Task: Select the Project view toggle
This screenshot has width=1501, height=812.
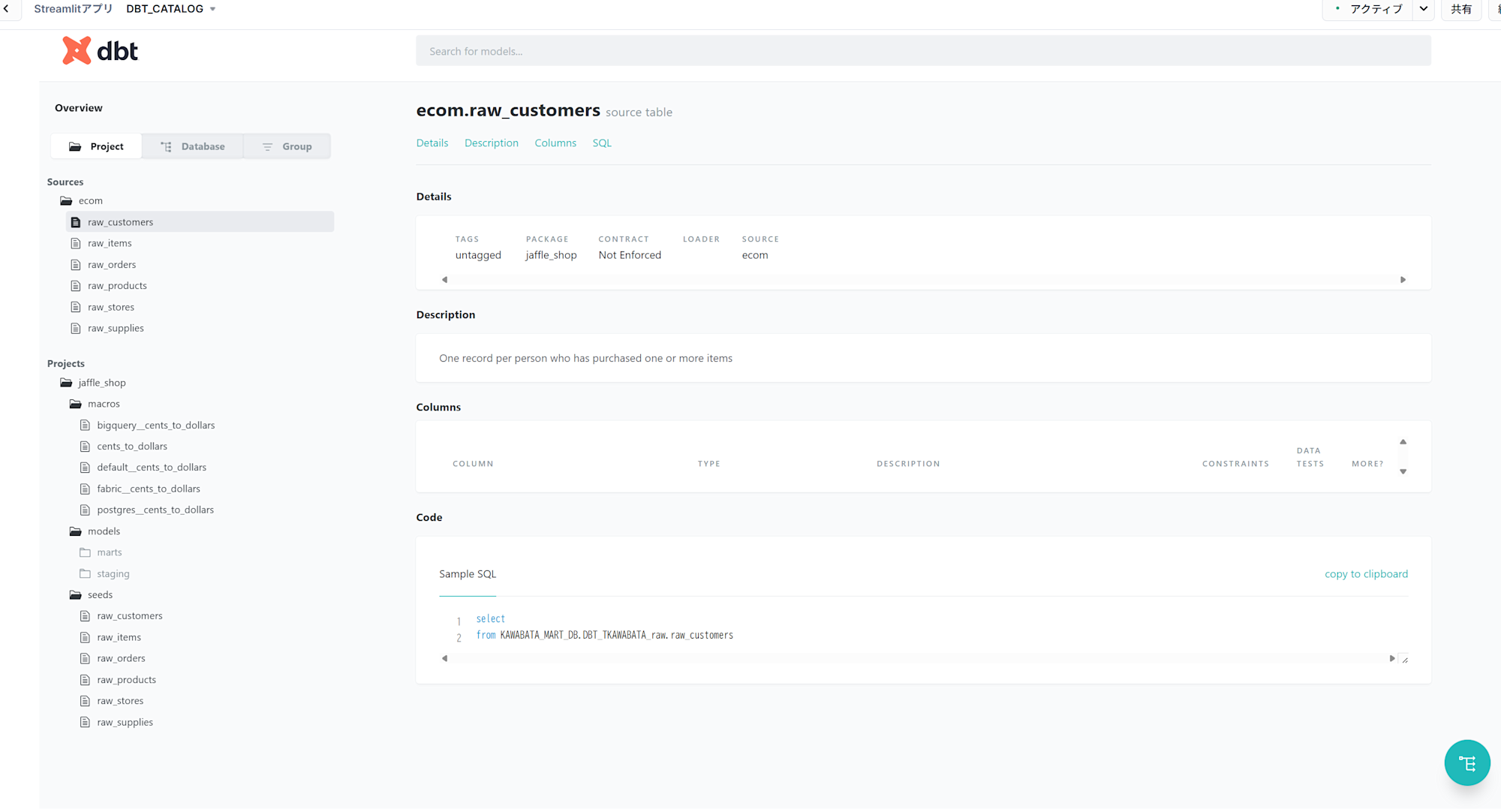Action: click(96, 146)
